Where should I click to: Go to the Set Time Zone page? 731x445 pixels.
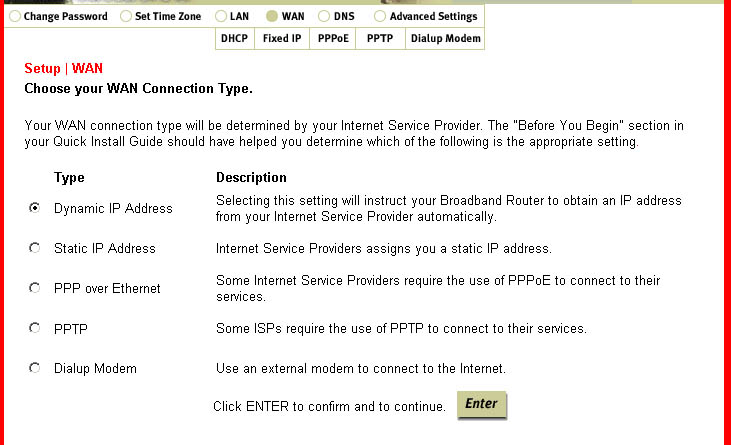[166, 17]
